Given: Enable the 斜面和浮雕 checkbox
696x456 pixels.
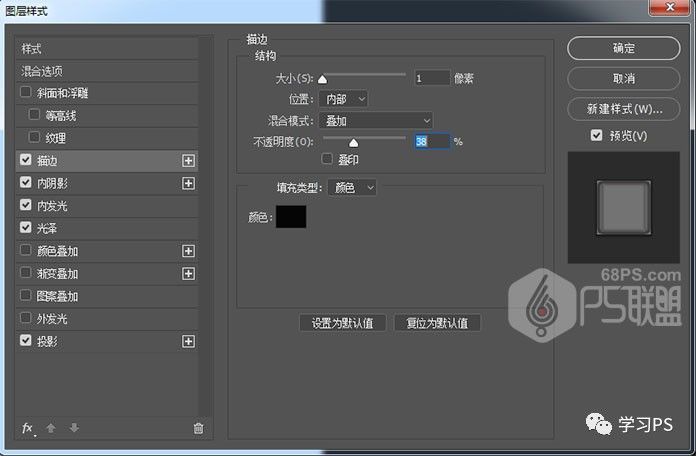Looking at the screenshot, I should point(26,93).
